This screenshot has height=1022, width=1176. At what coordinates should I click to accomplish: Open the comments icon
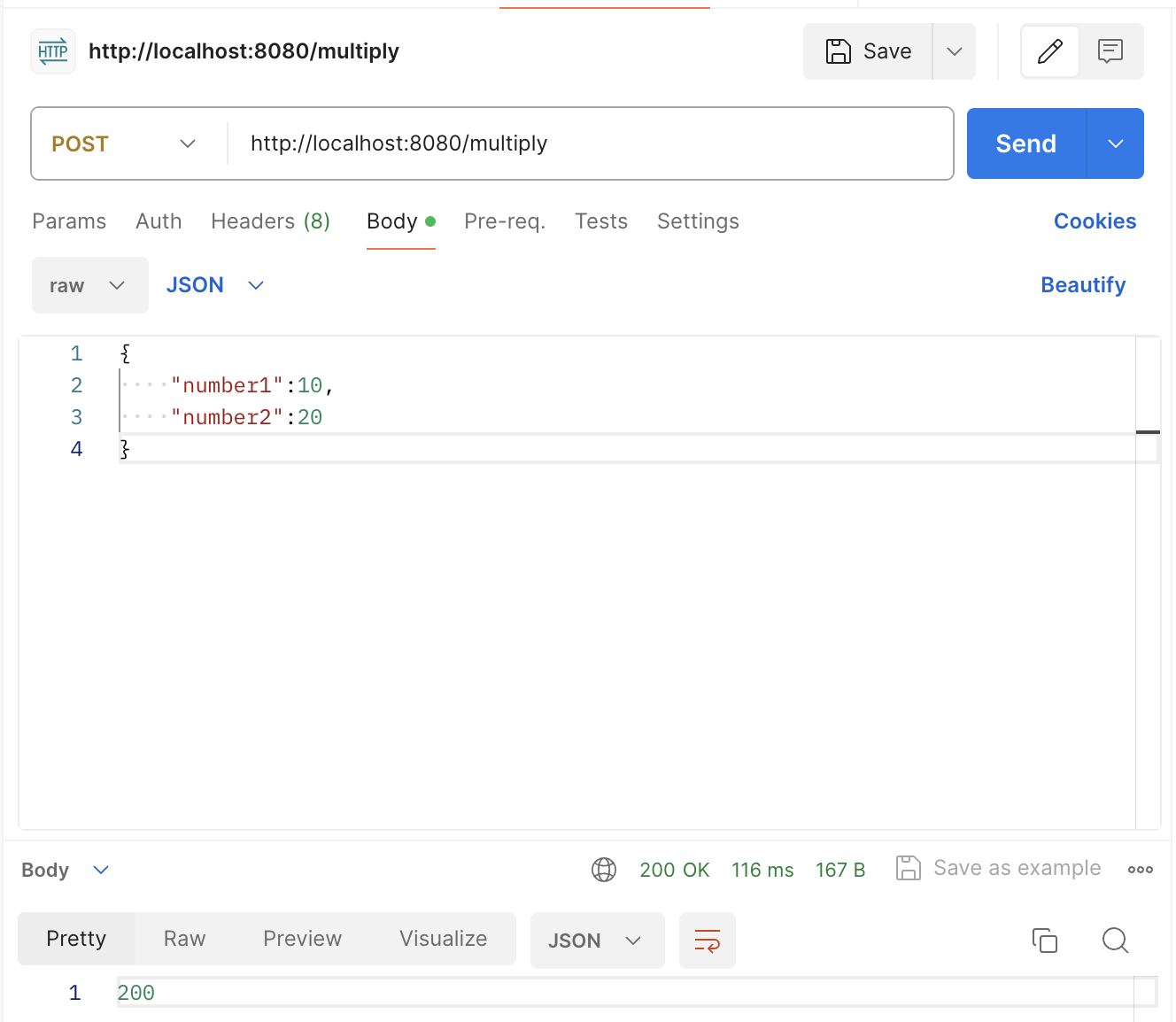[x=1110, y=51]
